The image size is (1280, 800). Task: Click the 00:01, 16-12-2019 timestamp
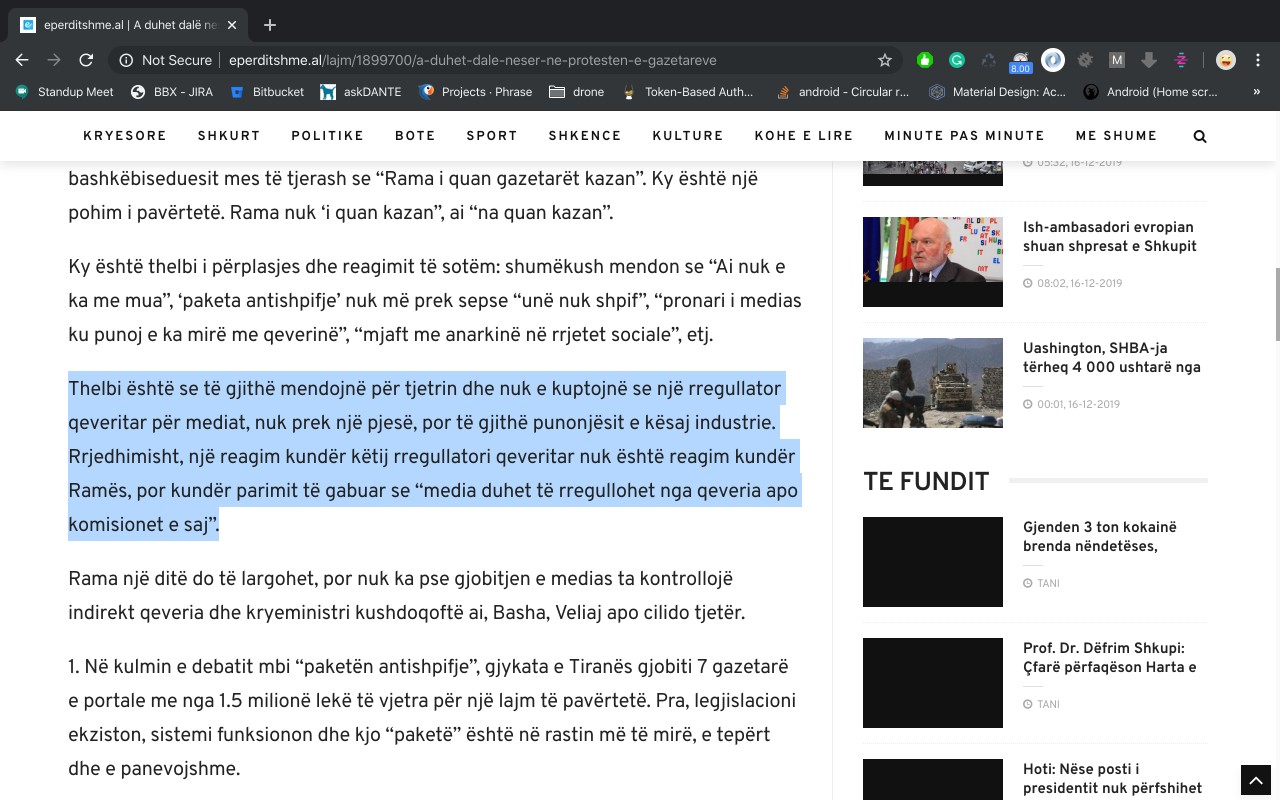tap(1079, 404)
